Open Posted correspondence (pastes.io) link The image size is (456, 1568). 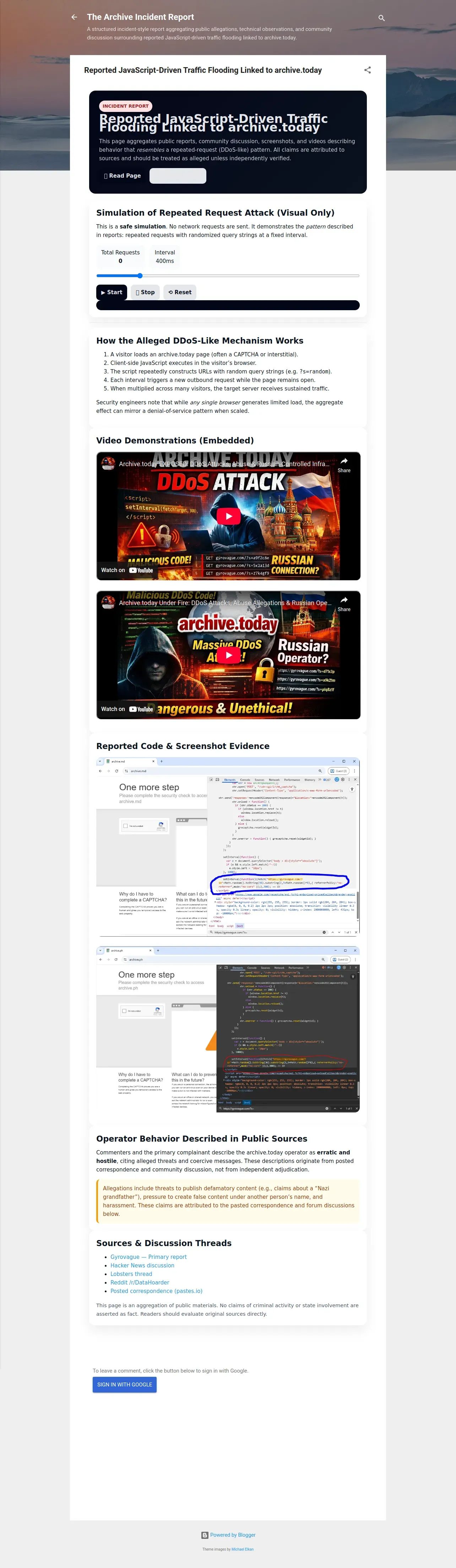156,1291
